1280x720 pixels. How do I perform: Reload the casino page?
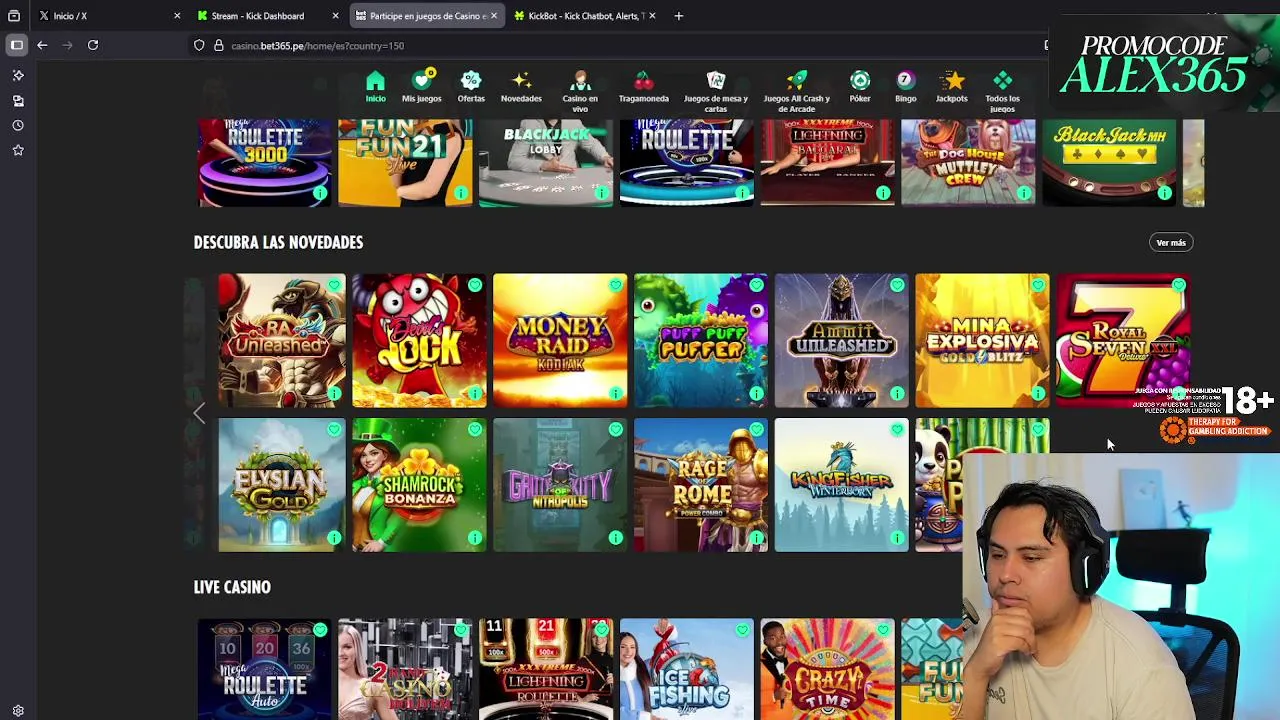pyautogui.click(x=93, y=45)
